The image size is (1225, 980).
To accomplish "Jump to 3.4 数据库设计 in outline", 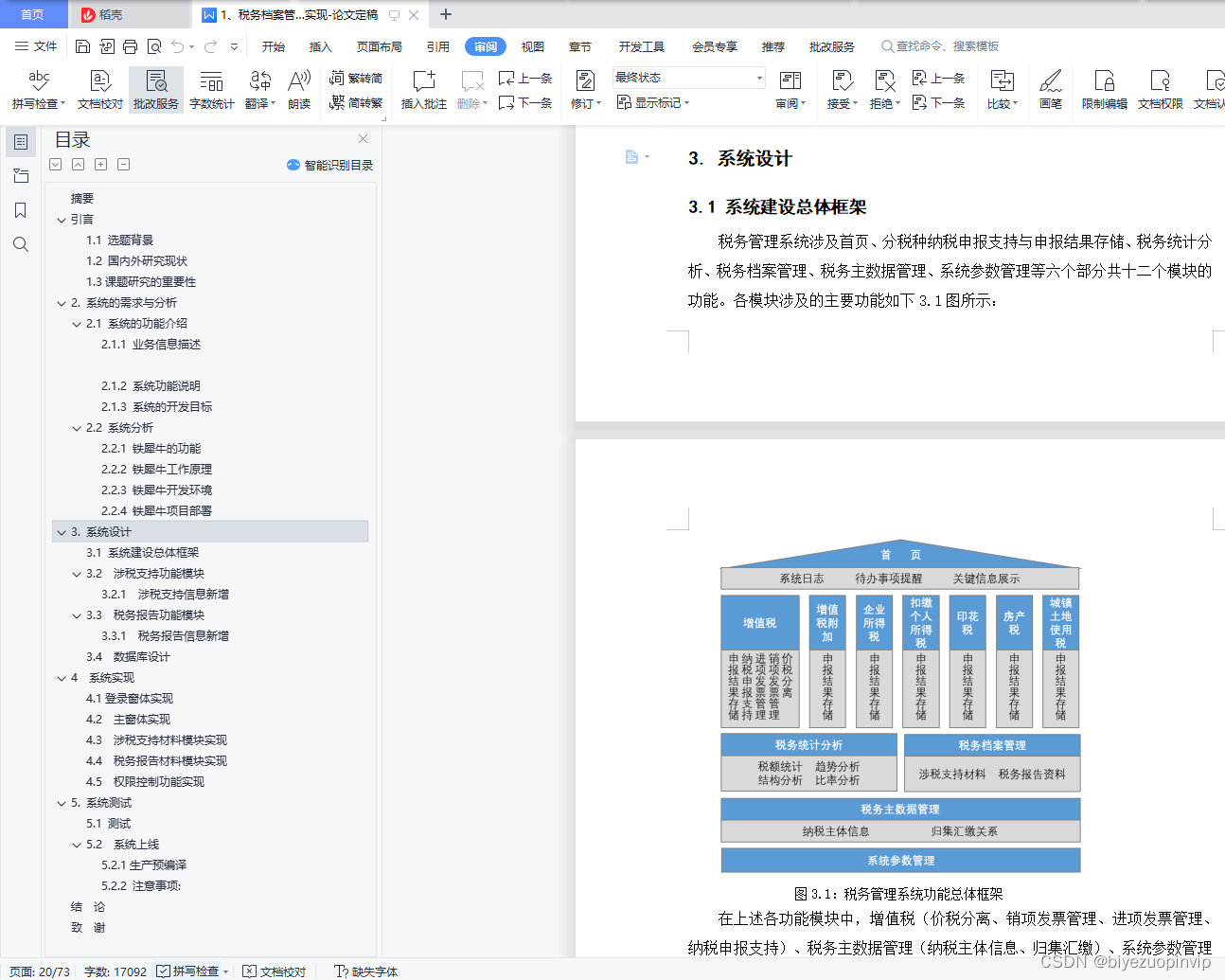I will click(x=128, y=657).
